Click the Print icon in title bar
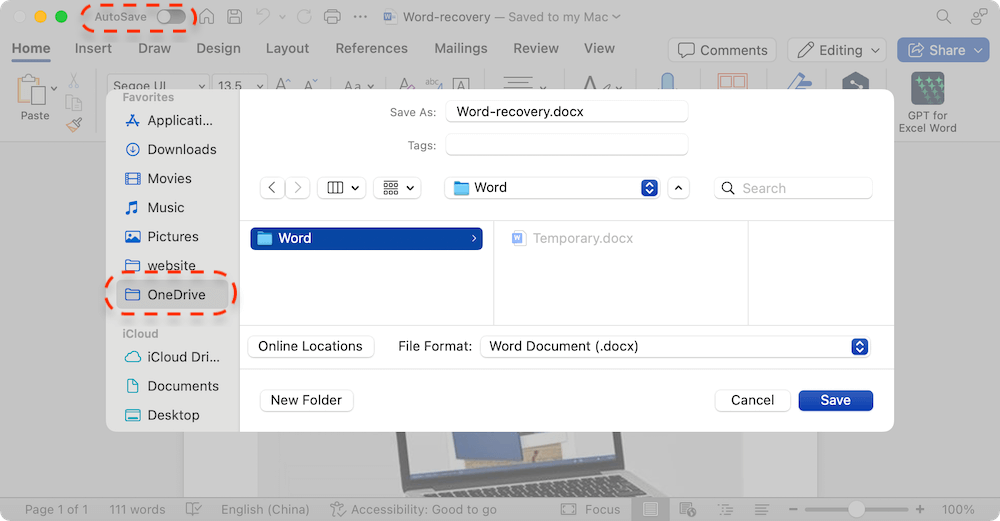The height and width of the screenshot is (521, 1000). pyautogui.click(x=332, y=17)
